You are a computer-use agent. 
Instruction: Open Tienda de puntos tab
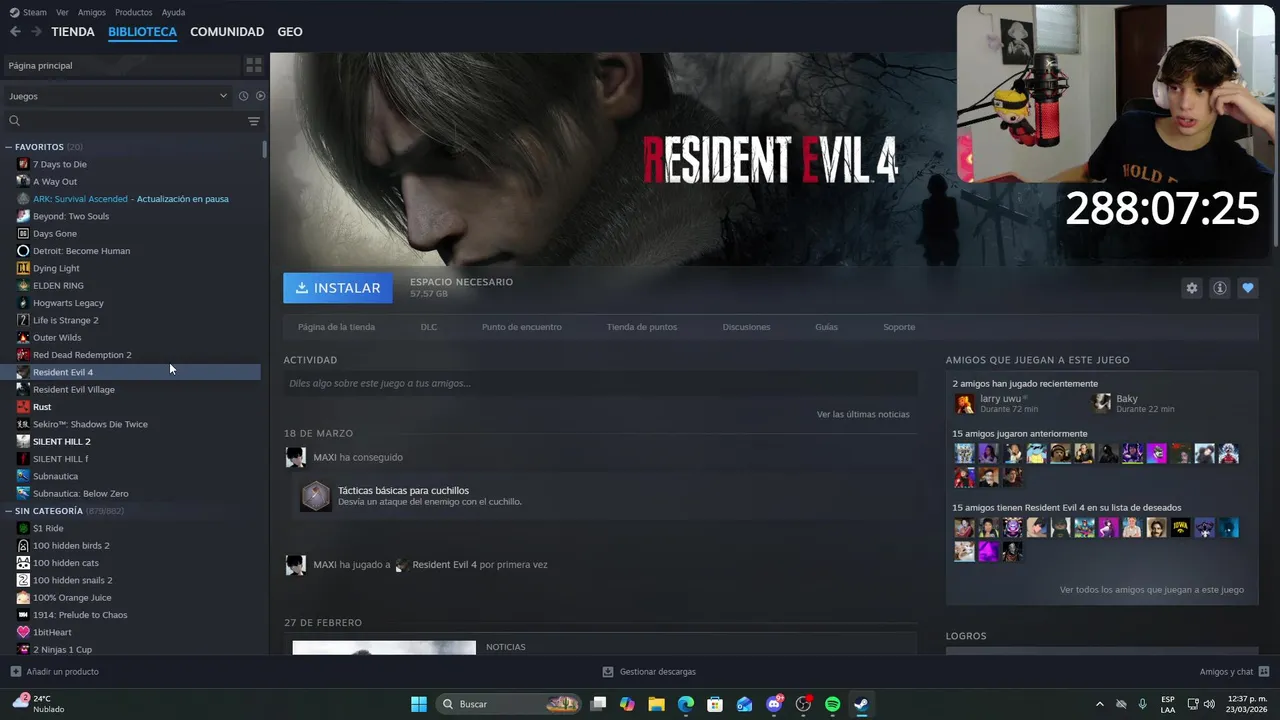coord(642,327)
